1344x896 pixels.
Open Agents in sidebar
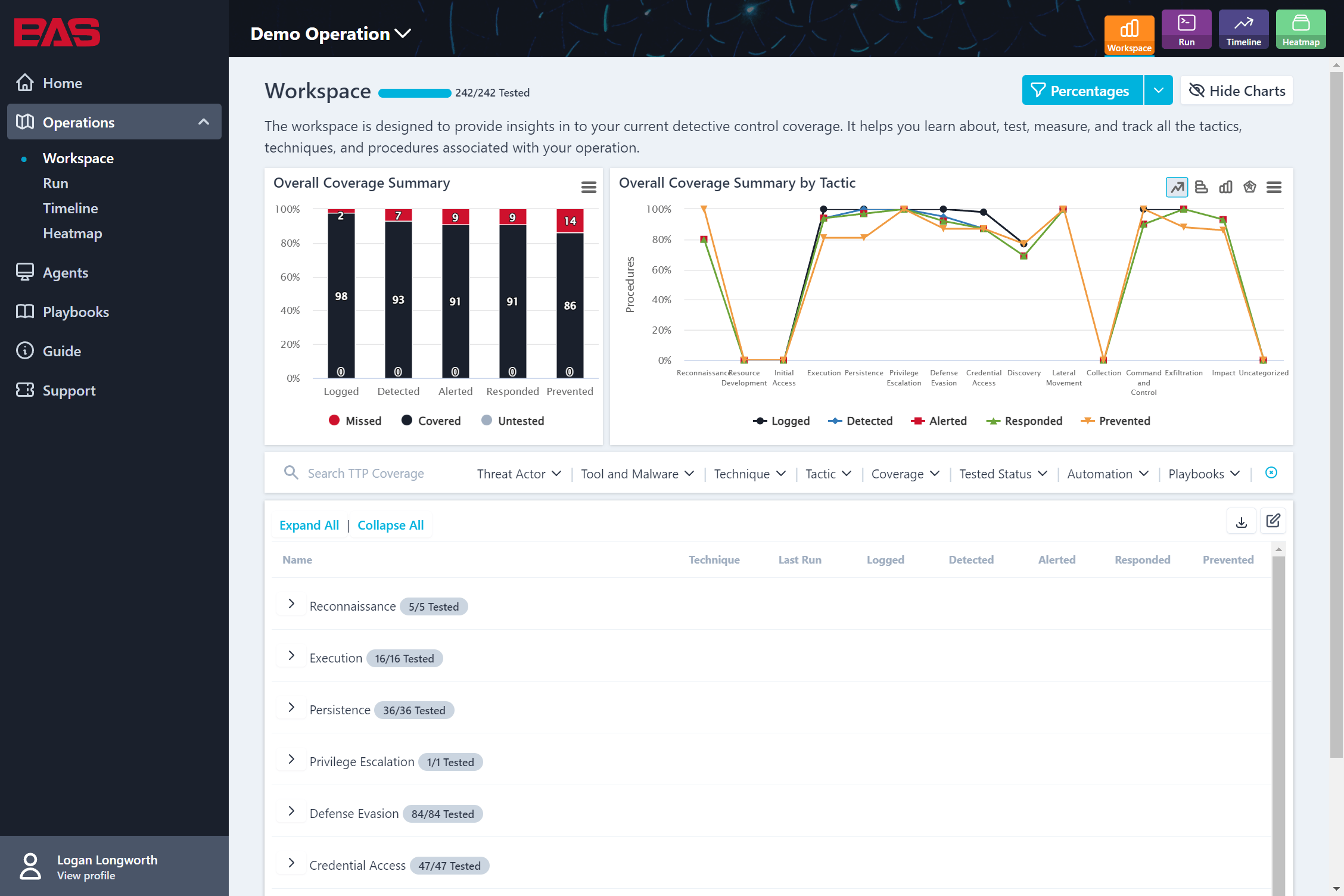point(114,272)
